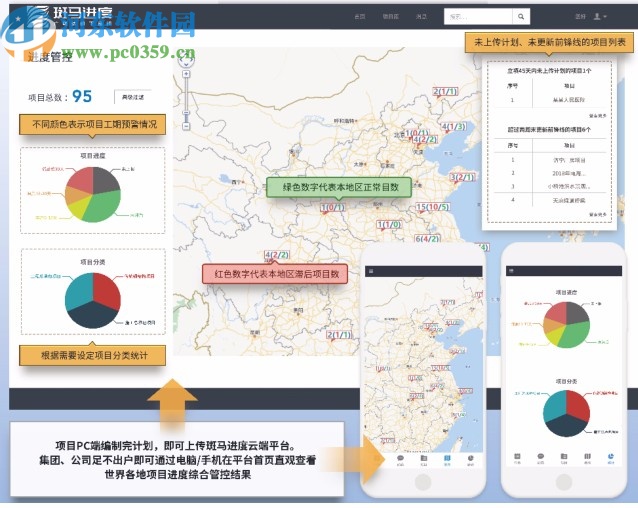The width and height of the screenshot is (638, 508).
Task: Click teal slice of desktop 项目分类 pie
Action: (x=78, y=291)
